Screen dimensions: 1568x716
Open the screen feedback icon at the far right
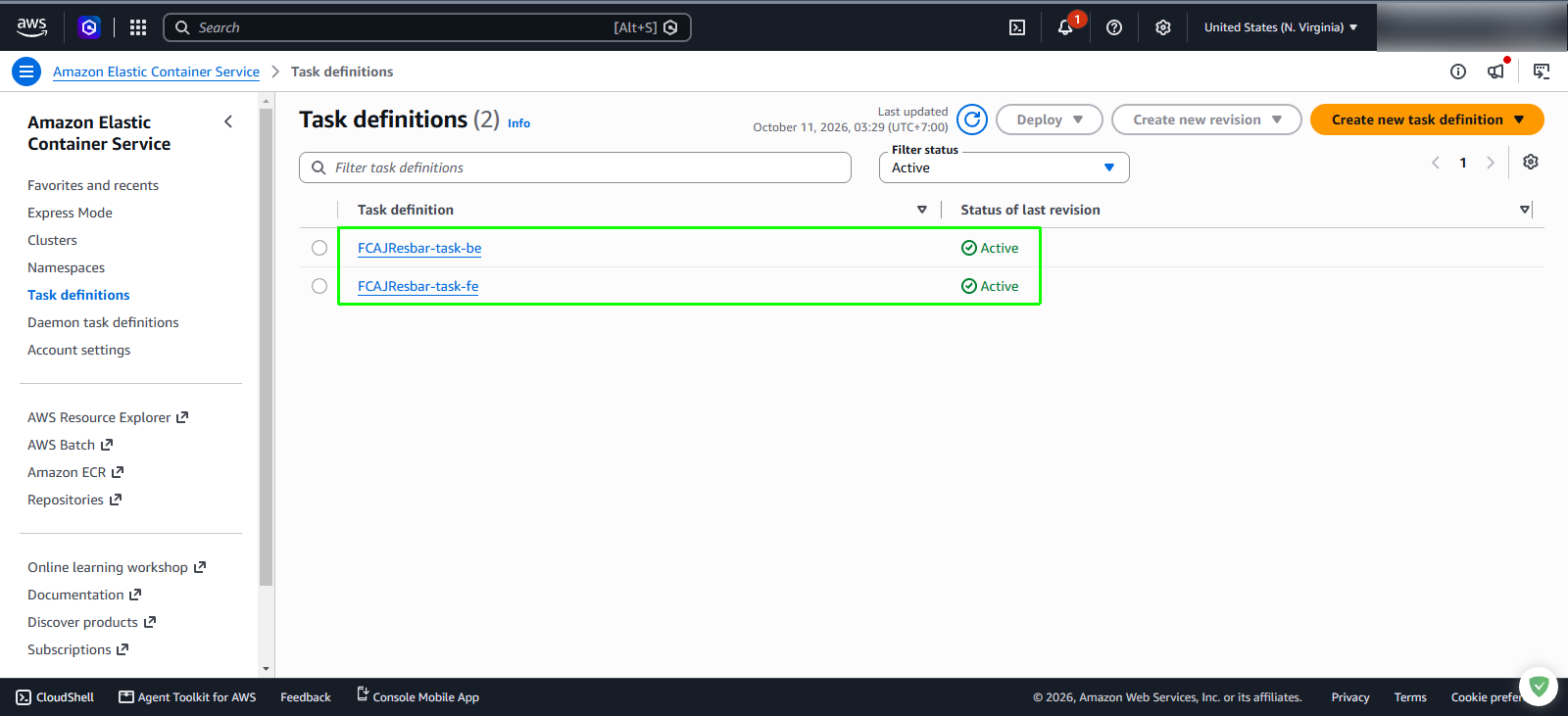[x=1542, y=72]
